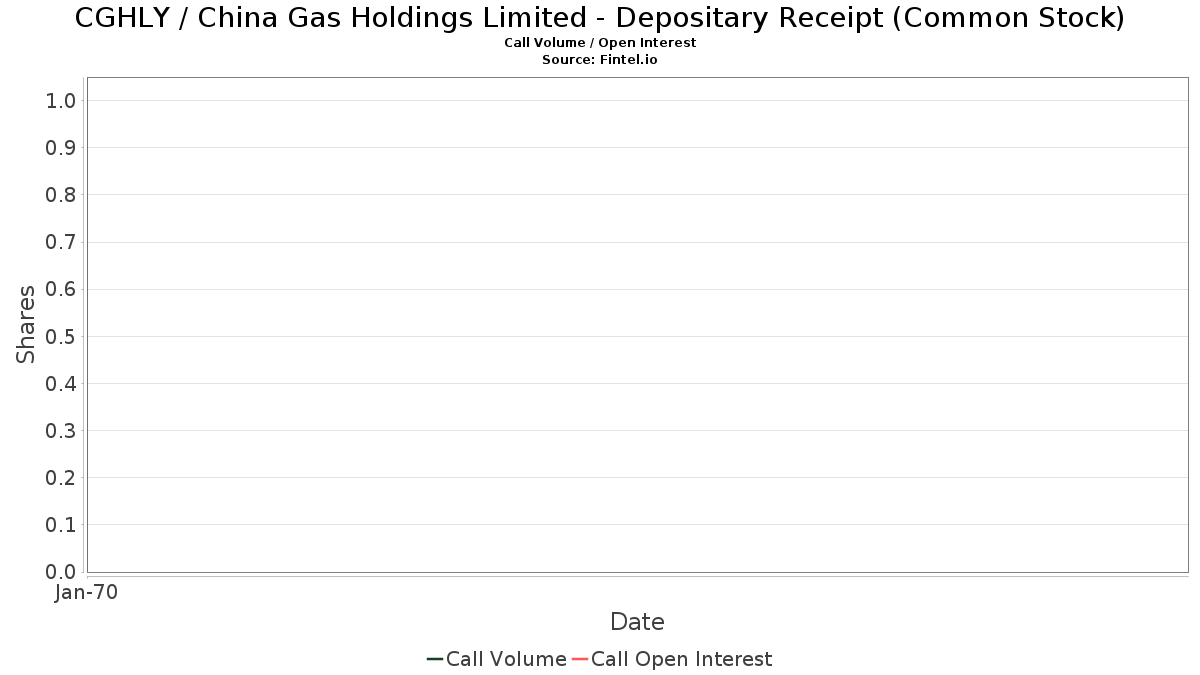
Task: Click the Jan-70 date axis label
Action: coord(86,592)
